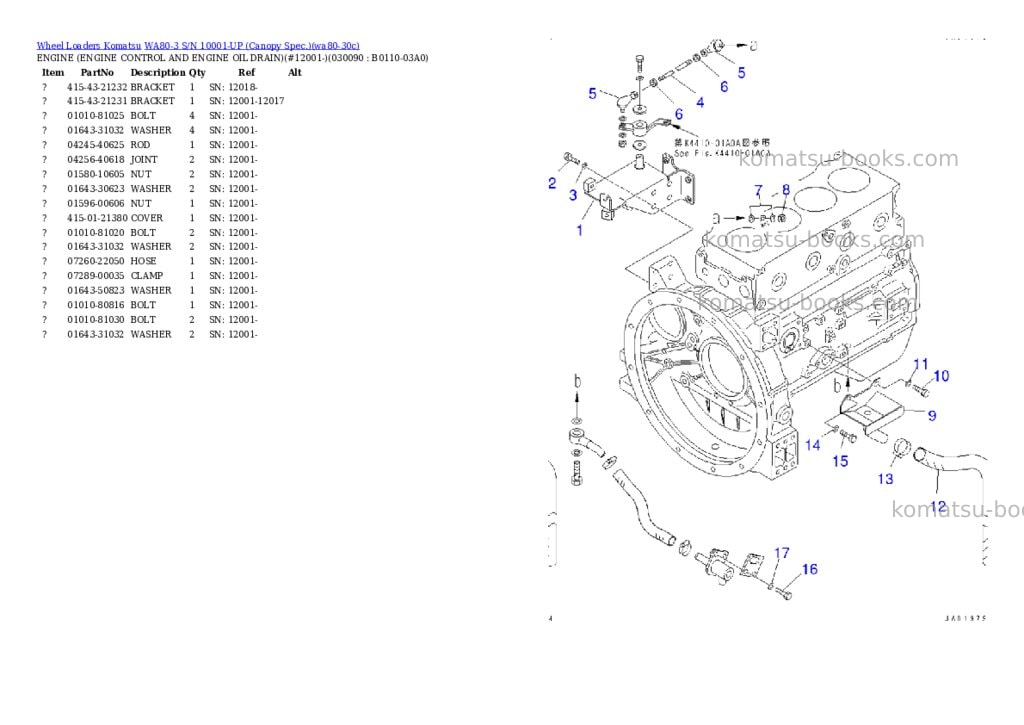Select part number 415-43-21231
The image size is (1024, 725).
coord(97,101)
